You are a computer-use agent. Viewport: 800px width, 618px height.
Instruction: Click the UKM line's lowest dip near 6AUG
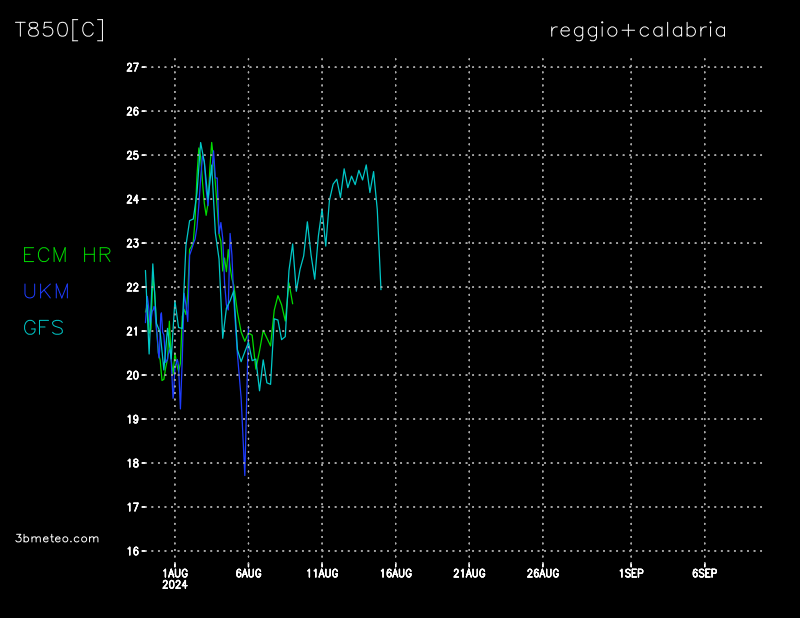(245, 474)
